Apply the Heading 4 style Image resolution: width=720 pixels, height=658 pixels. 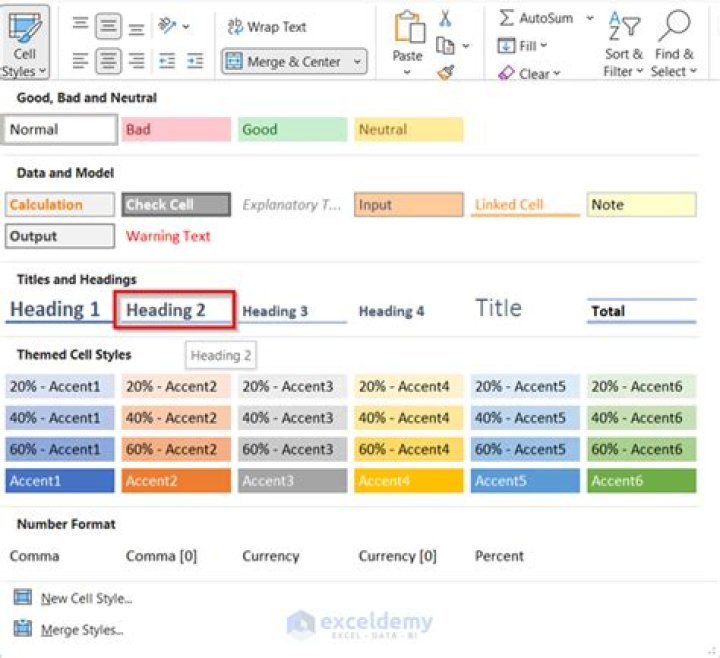pos(409,310)
